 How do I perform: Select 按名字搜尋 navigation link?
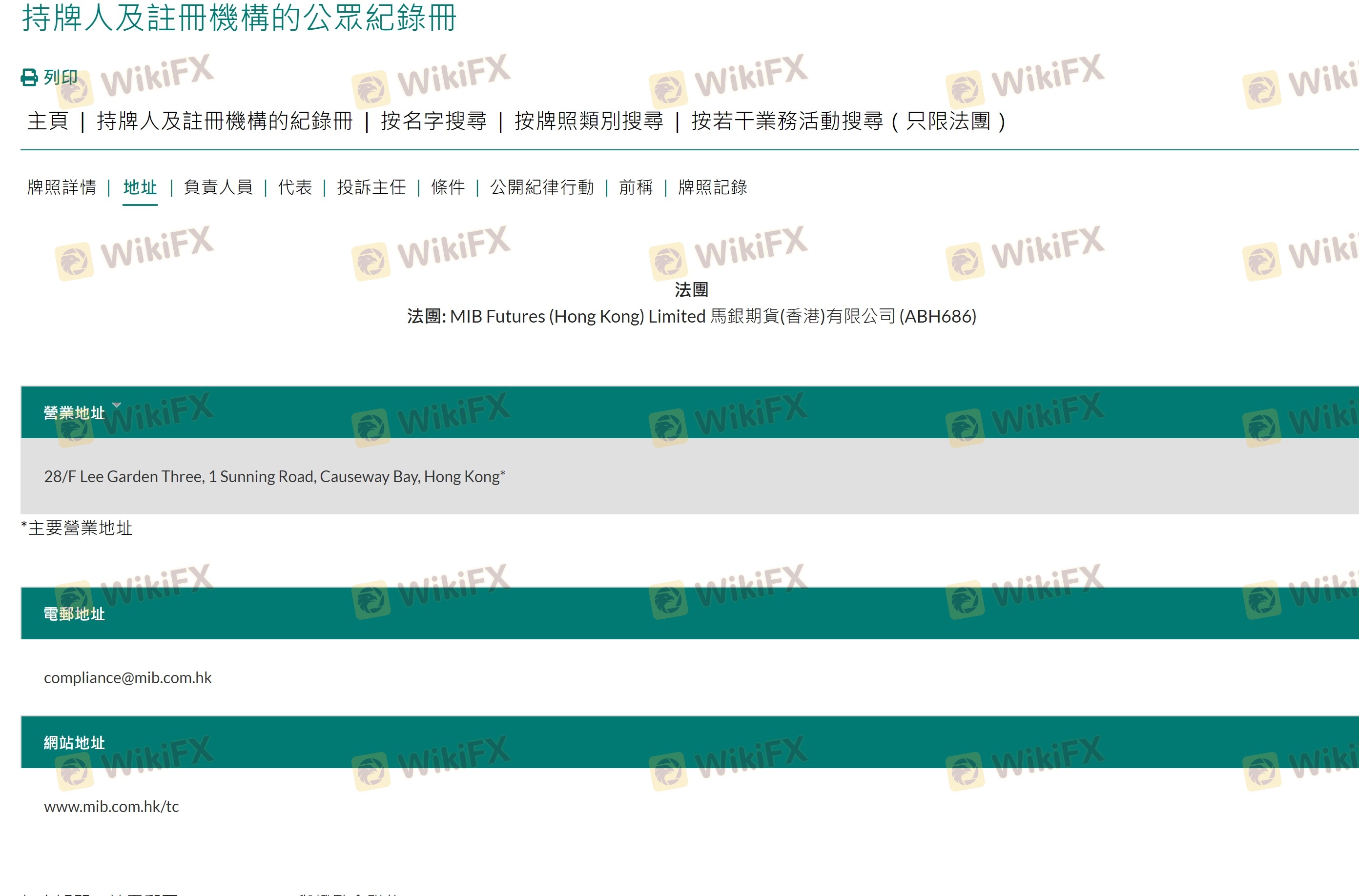click(433, 121)
